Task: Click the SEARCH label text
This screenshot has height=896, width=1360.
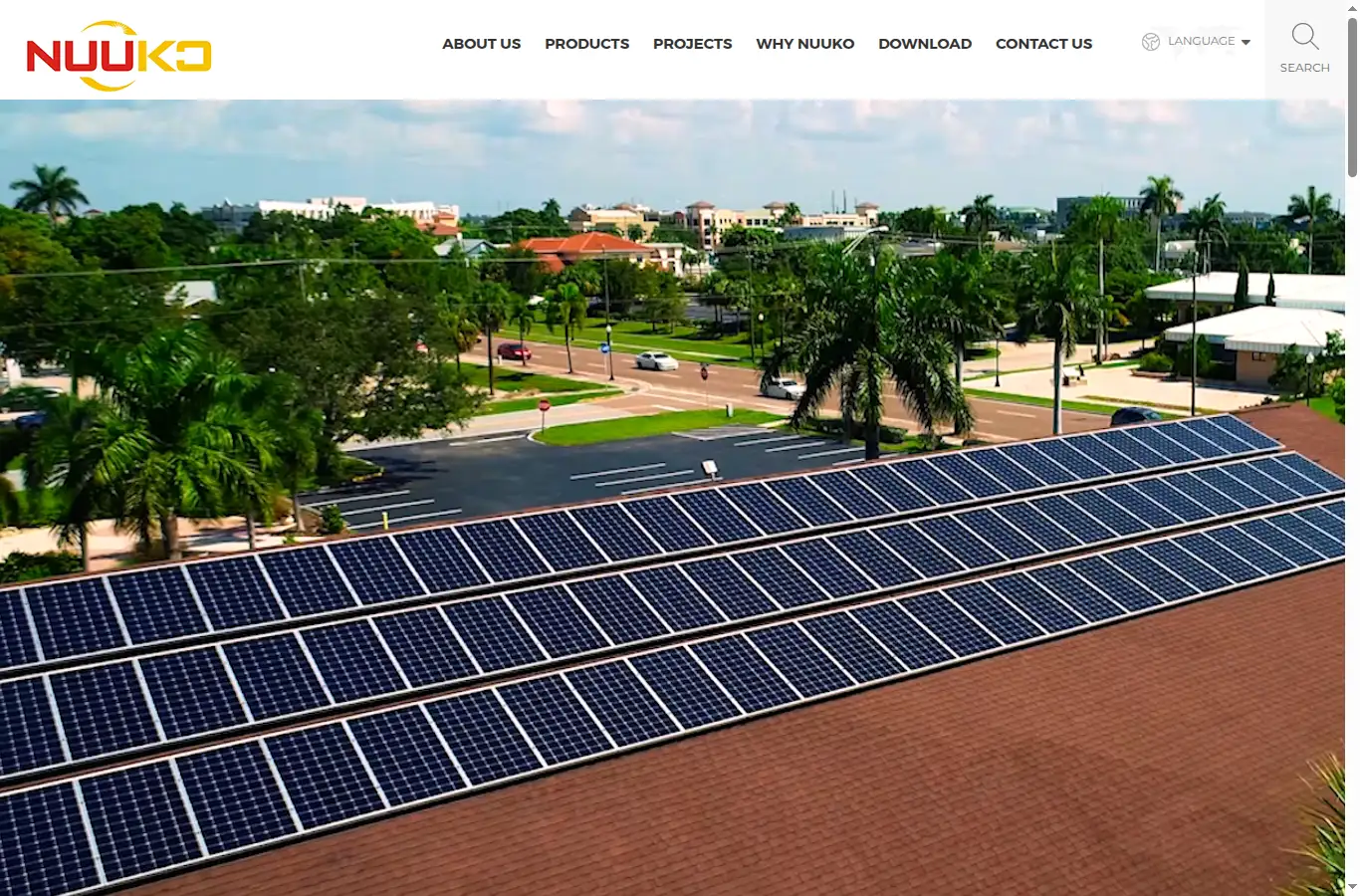Action: click(x=1304, y=68)
